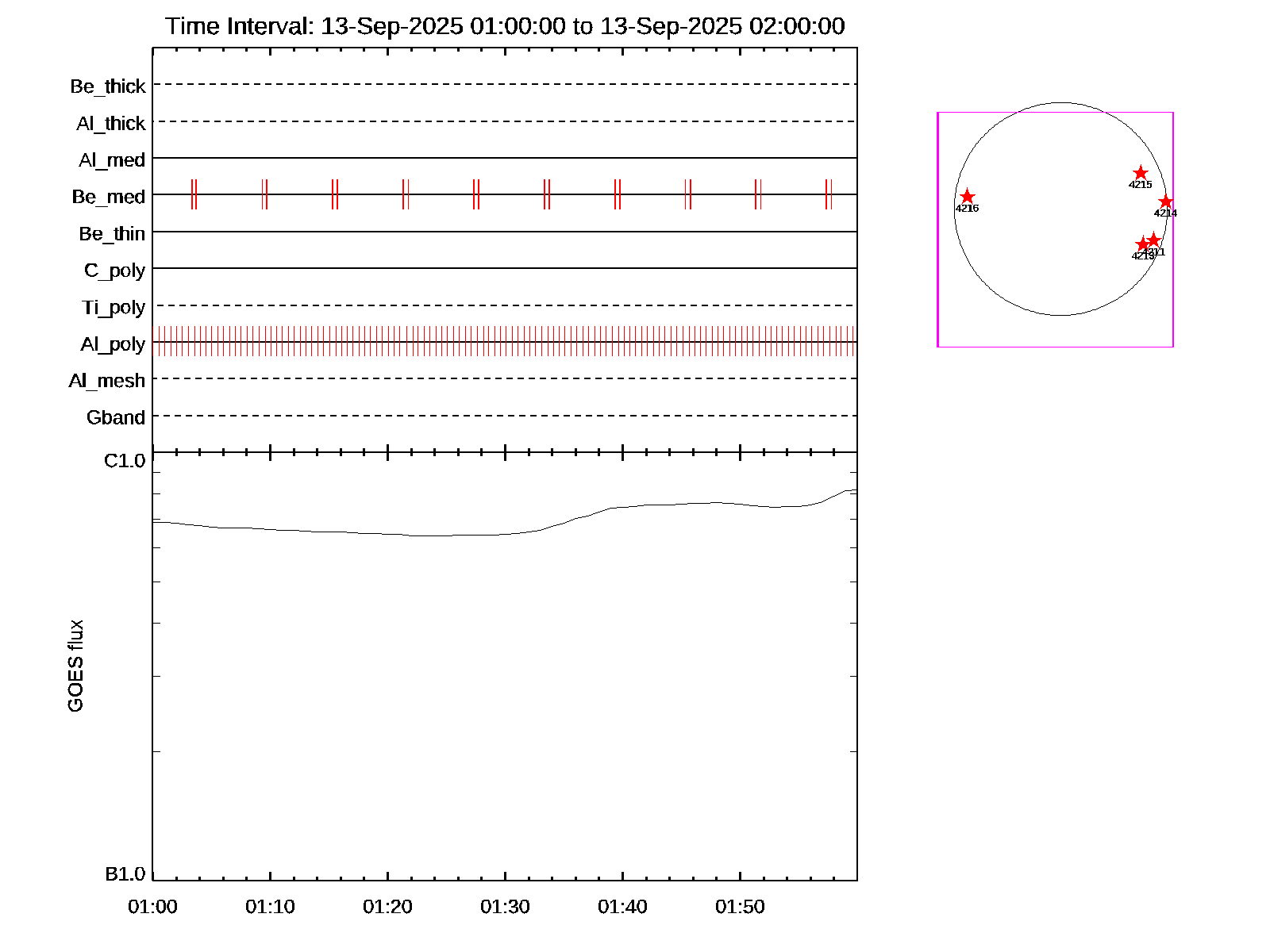Select the star marker for region 4211
Viewport: 1270px width, 952px height.
click(1155, 240)
